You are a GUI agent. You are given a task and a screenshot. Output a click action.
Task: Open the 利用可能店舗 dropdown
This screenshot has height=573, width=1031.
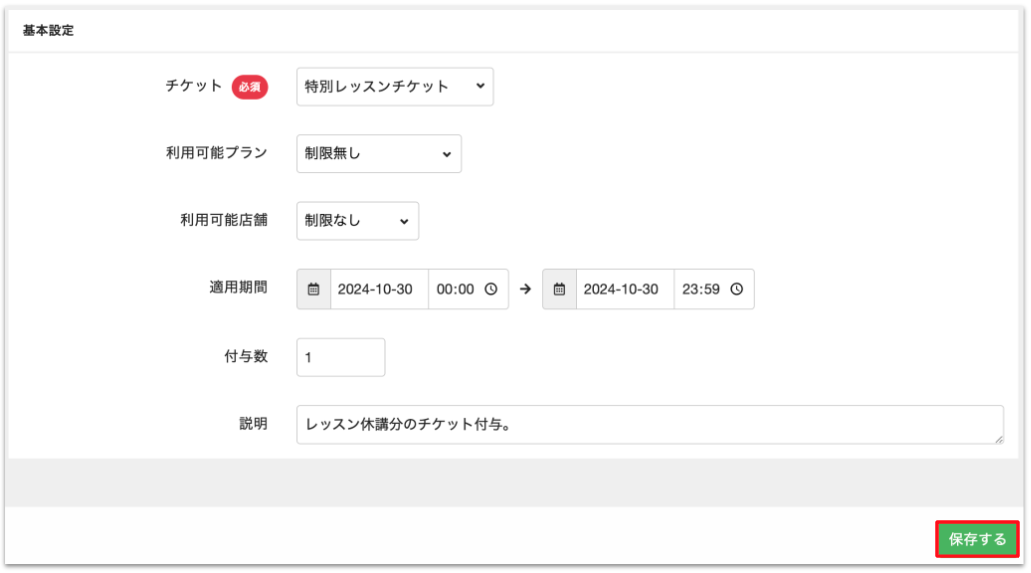[357, 221]
